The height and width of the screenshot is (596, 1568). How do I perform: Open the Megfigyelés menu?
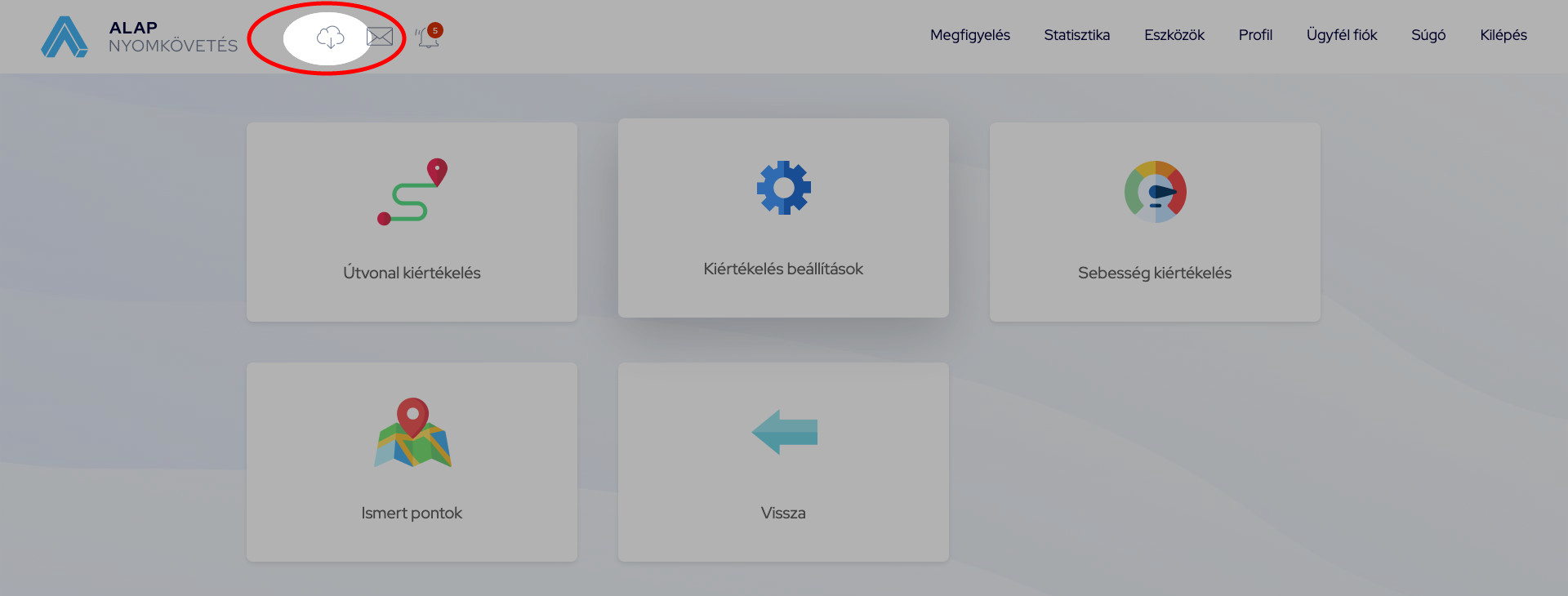click(x=969, y=35)
